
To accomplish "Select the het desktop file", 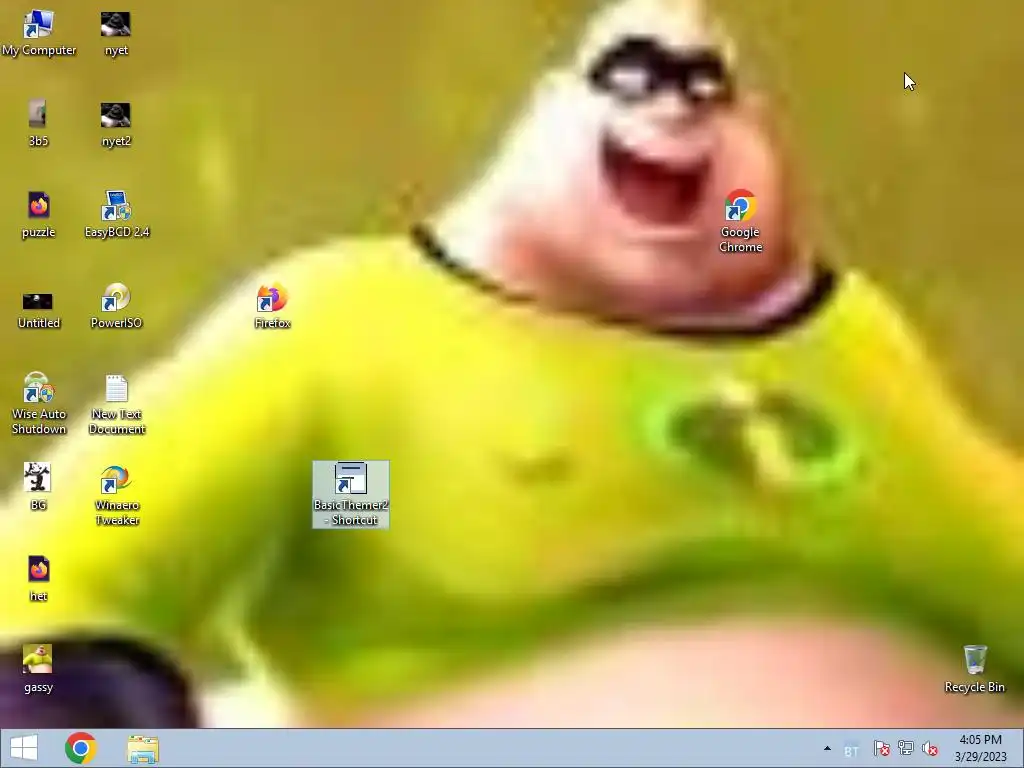I will [39, 579].
